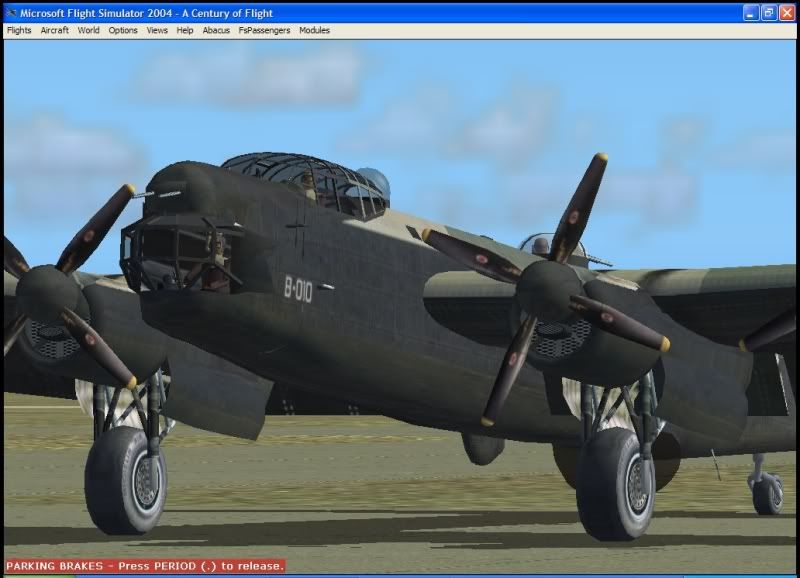Click the B-010 marking on the fuselage
This screenshot has width=800, height=578.
298,289
